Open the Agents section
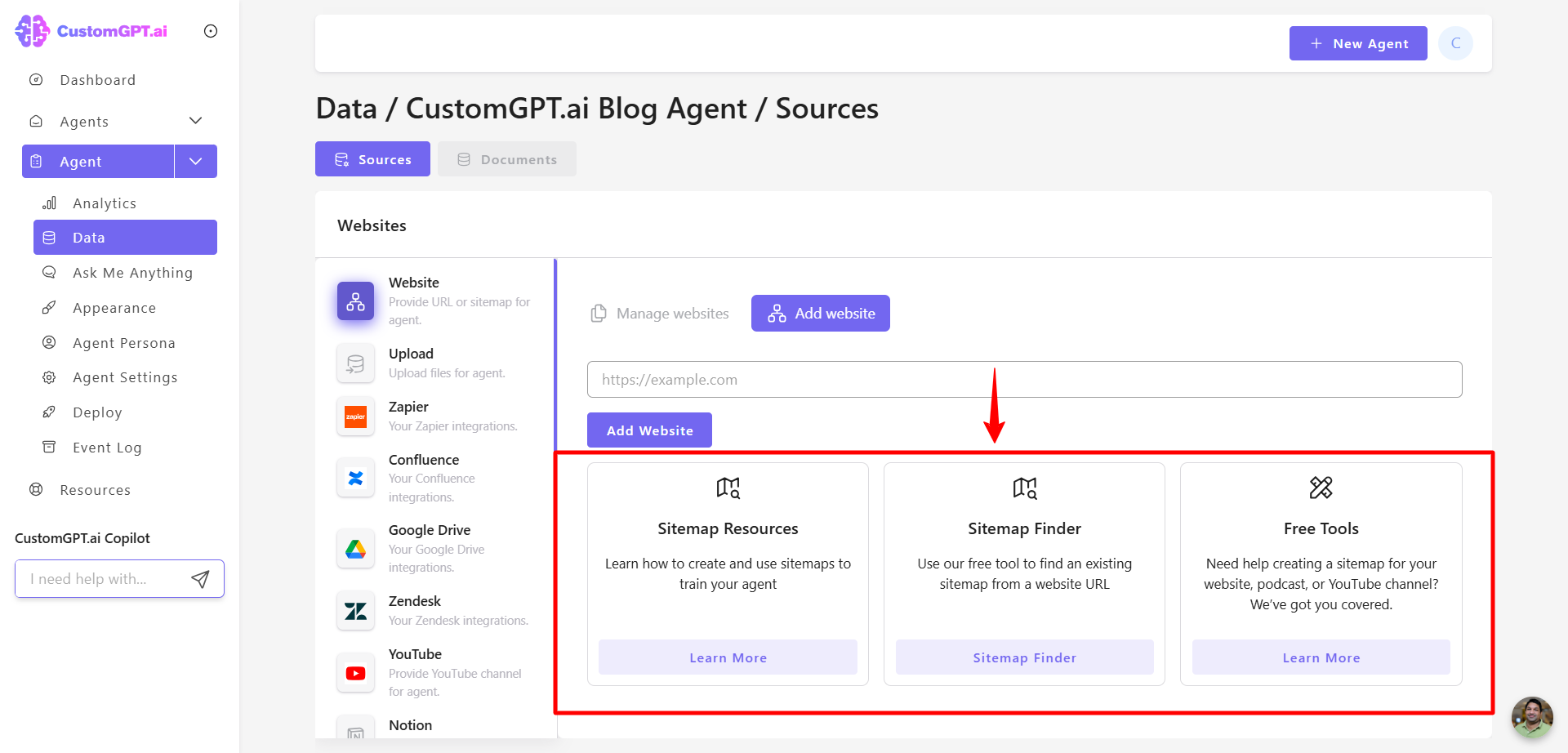Viewport: 1568px width, 753px height. 84,122
